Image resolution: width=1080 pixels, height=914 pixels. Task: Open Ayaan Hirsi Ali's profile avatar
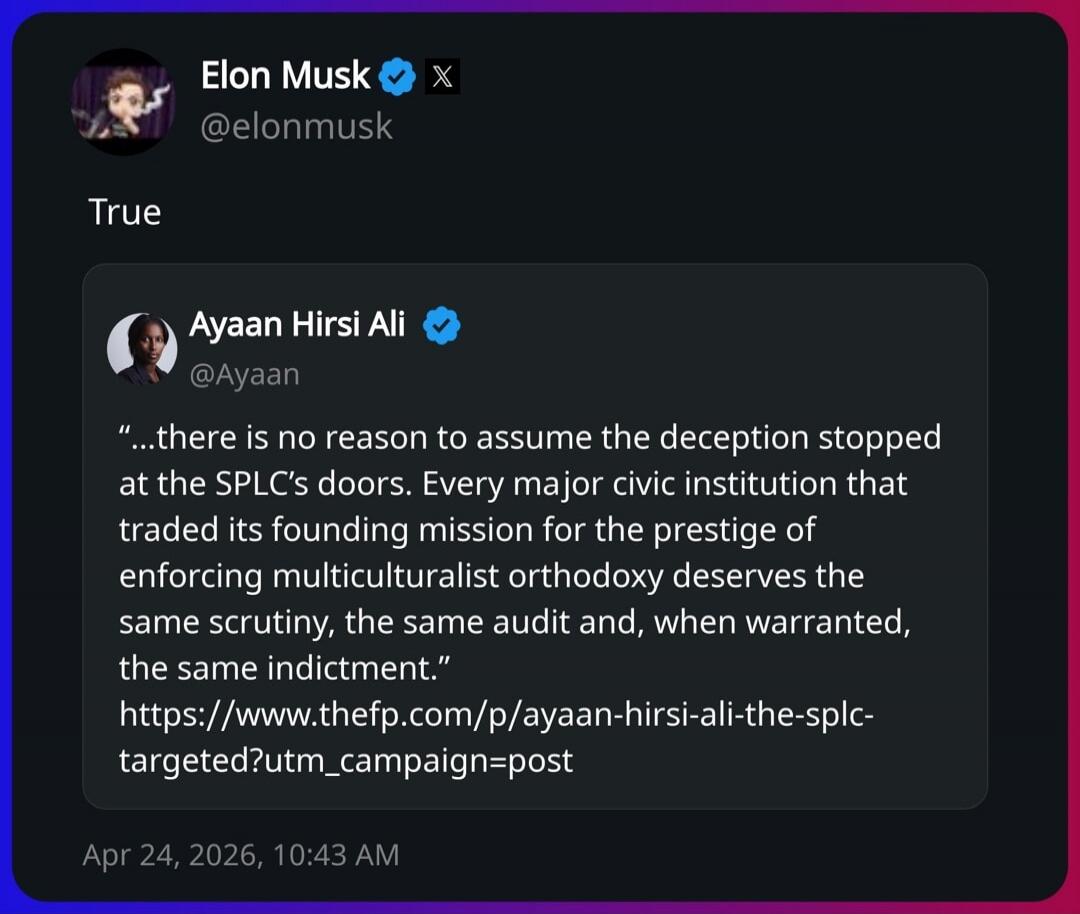pyautogui.click(x=141, y=349)
